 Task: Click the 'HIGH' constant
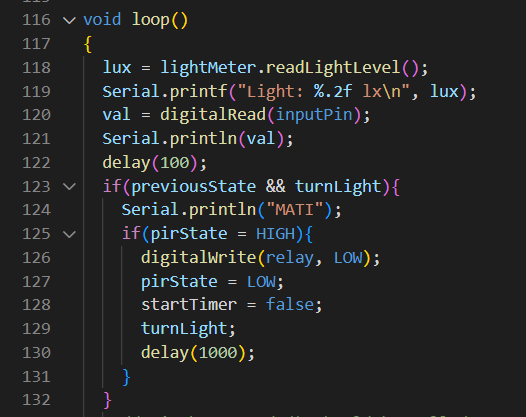click(x=275, y=234)
